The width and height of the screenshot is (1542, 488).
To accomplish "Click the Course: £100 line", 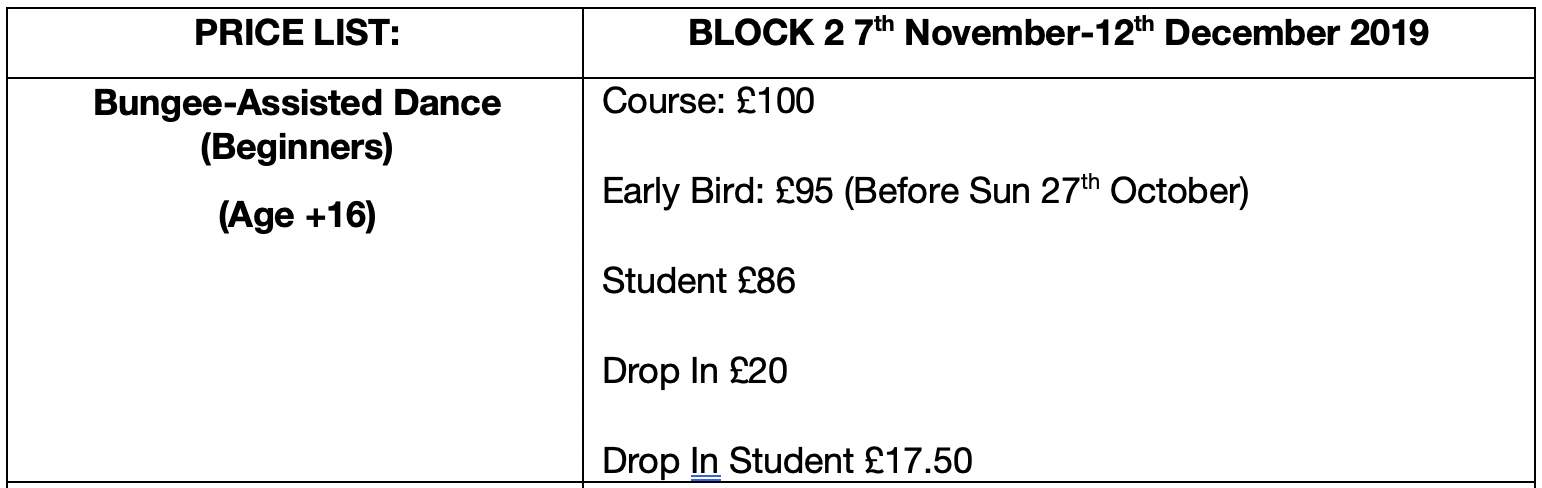I will click(x=708, y=101).
